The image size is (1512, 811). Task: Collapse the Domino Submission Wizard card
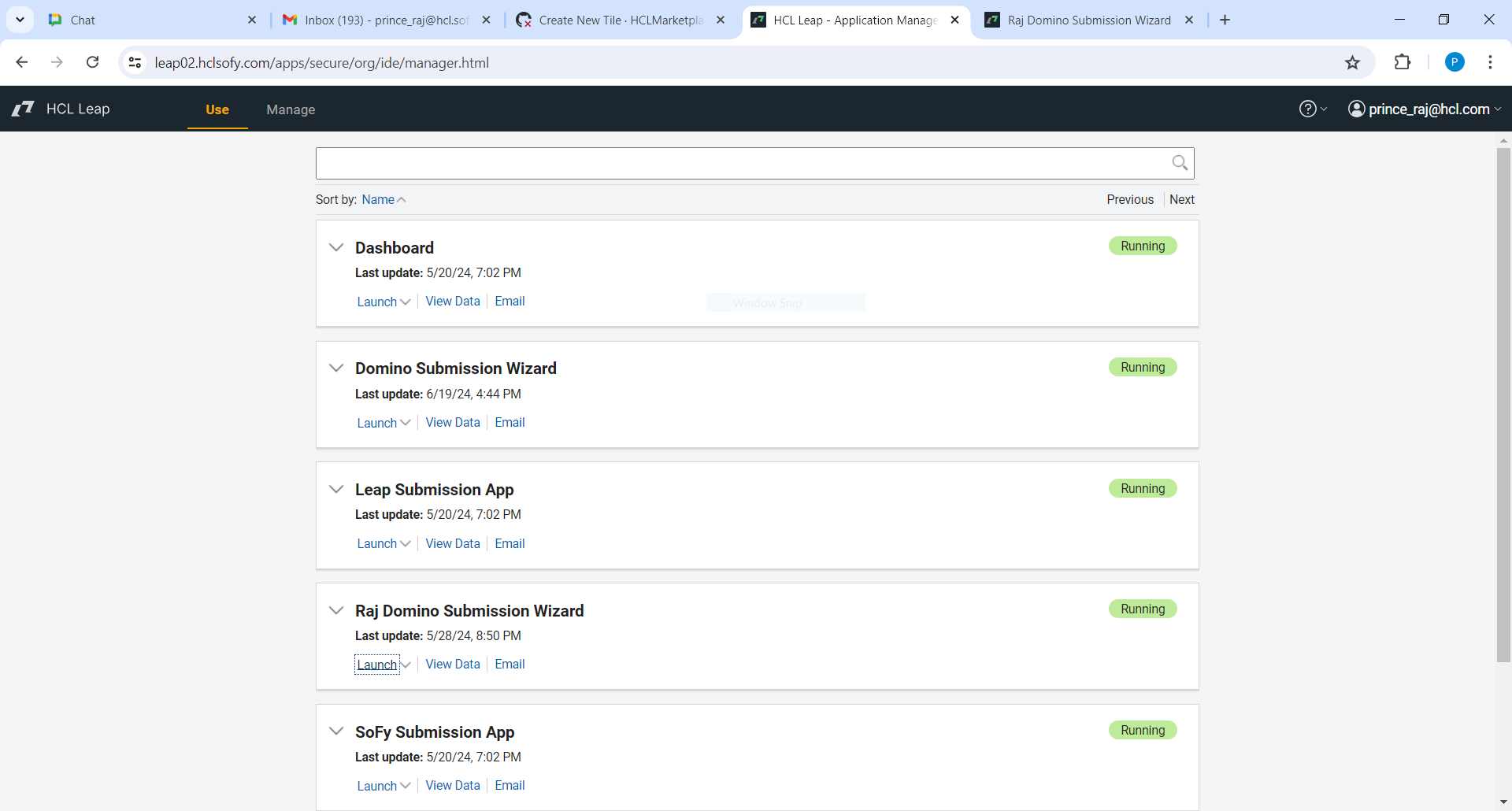[336, 368]
